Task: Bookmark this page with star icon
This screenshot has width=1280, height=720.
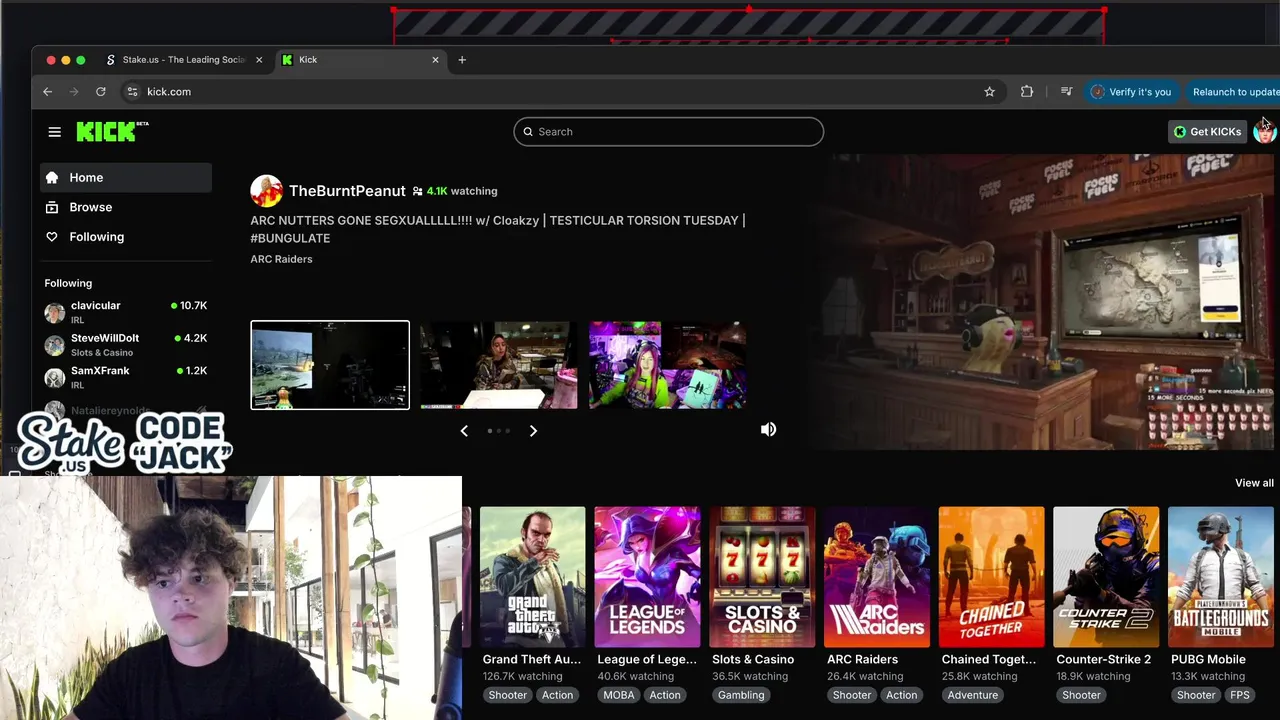Action: pos(989,91)
